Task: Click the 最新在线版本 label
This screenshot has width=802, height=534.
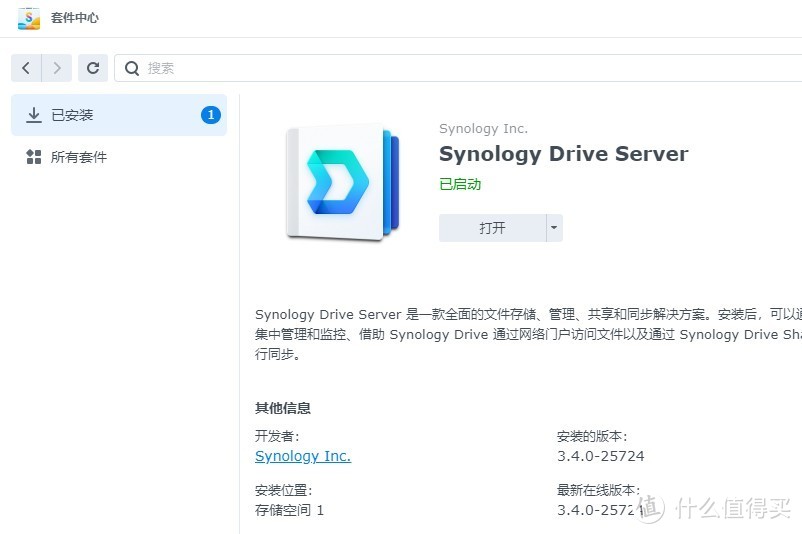Action: point(598,490)
